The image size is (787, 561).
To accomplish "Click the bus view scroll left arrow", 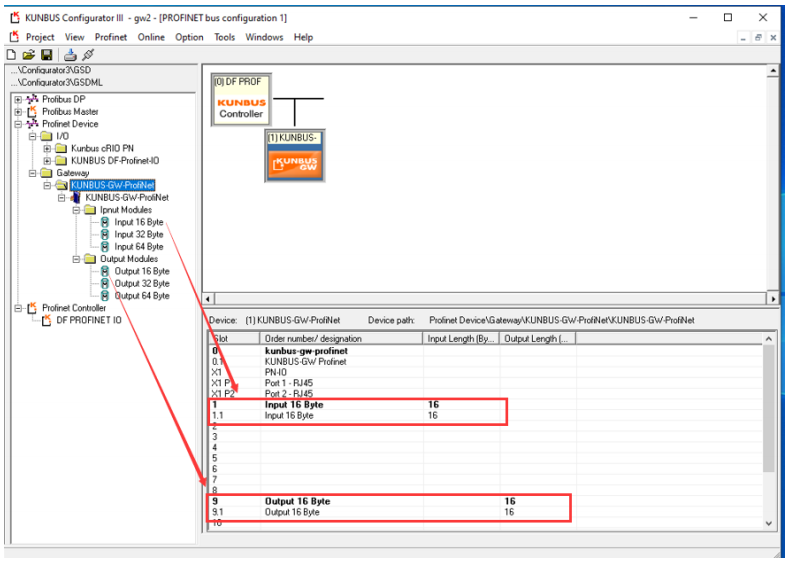I will pyautogui.click(x=208, y=299).
